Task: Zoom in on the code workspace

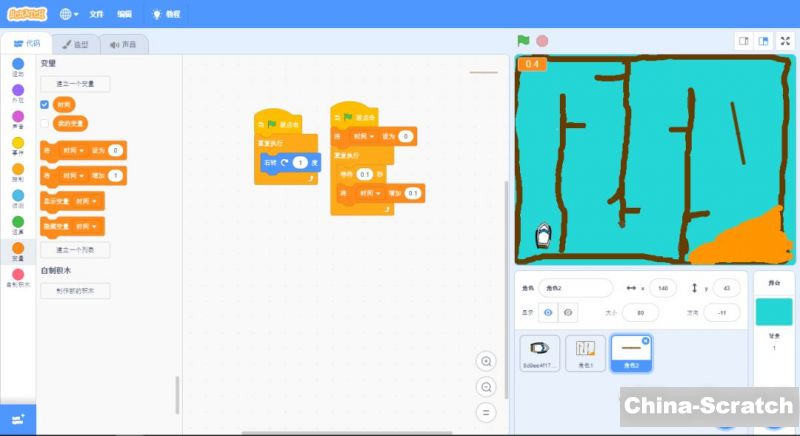Action: (x=486, y=361)
